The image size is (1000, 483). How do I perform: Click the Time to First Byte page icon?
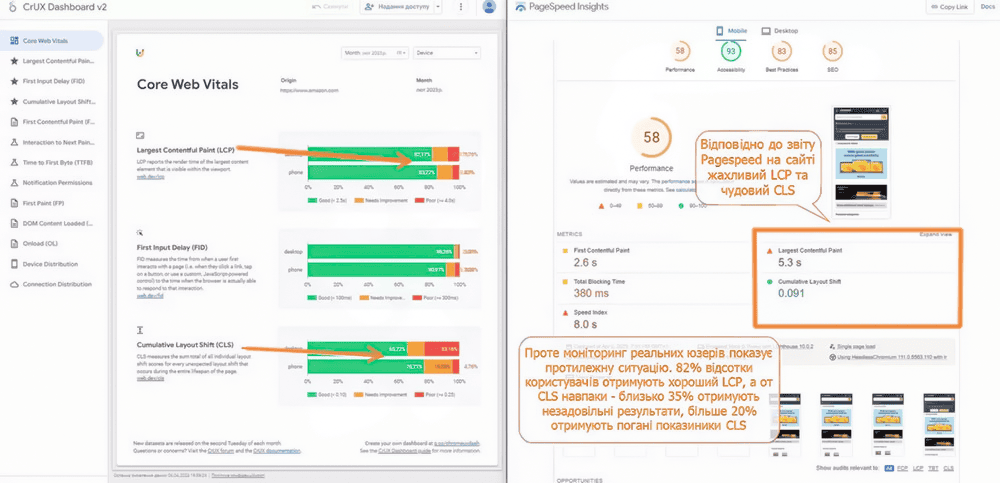click(x=14, y=163)
